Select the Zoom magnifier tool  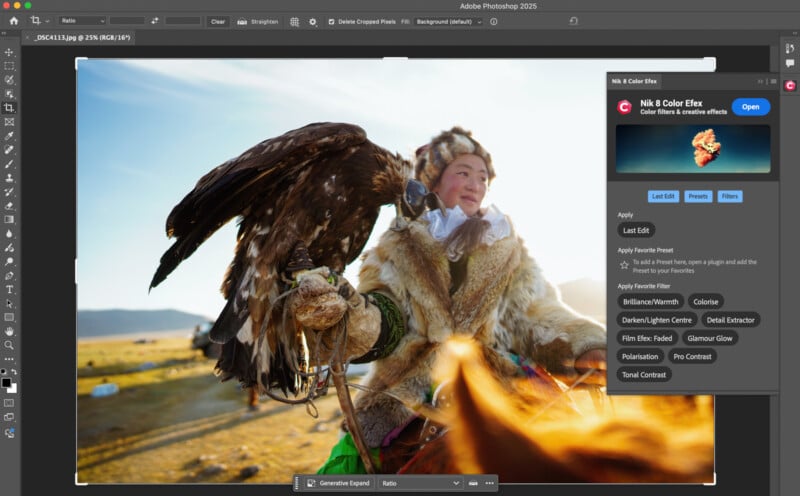[9, 345]
